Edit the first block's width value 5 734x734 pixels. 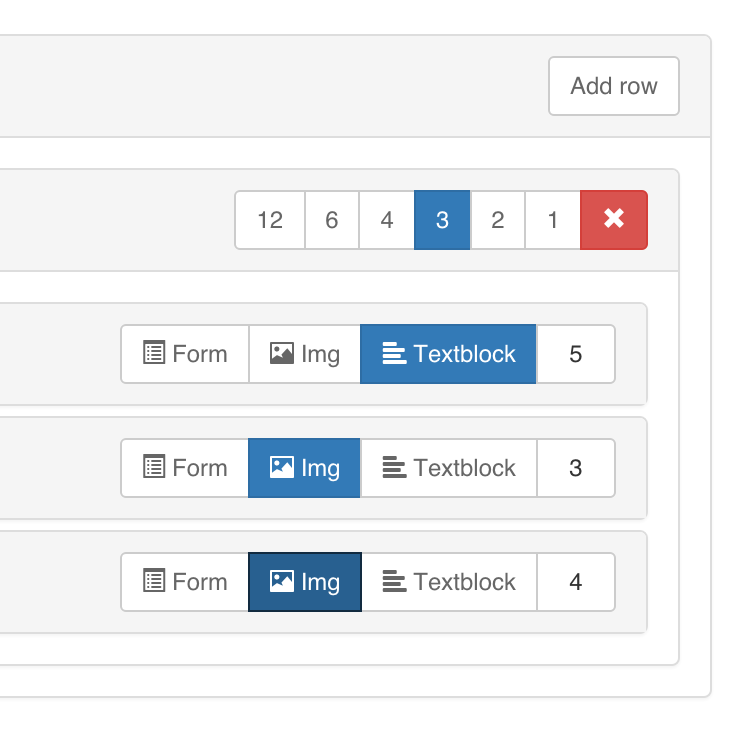575,354
